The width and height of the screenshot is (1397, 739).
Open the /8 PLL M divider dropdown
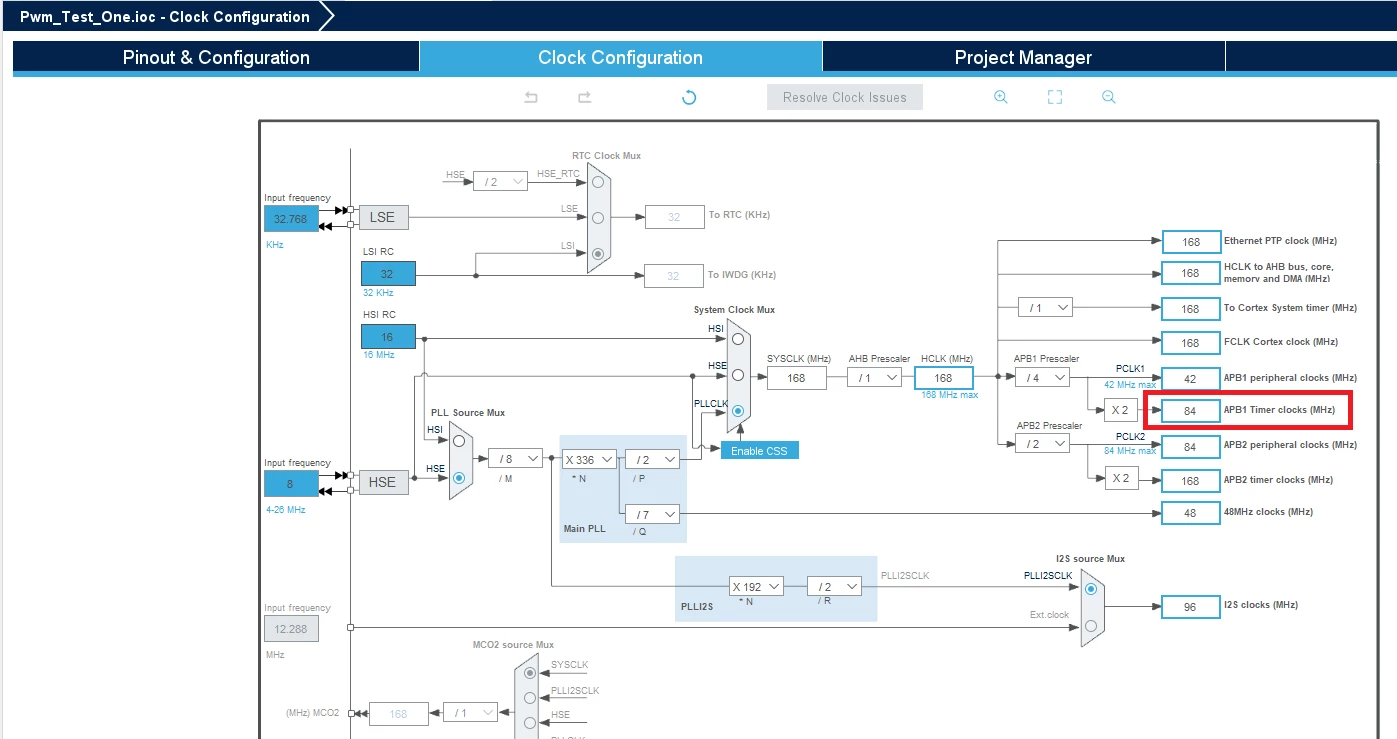pyautogui.click(x=515, y=459)
